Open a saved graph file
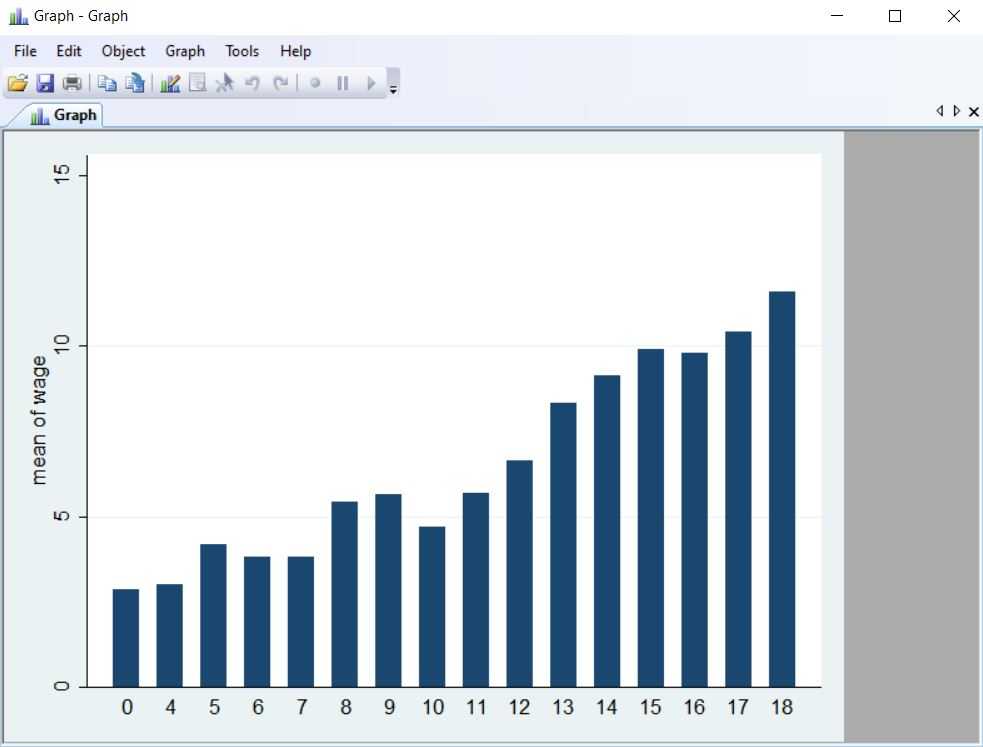The height and width of the screenshot is (747, 983). 18,83
